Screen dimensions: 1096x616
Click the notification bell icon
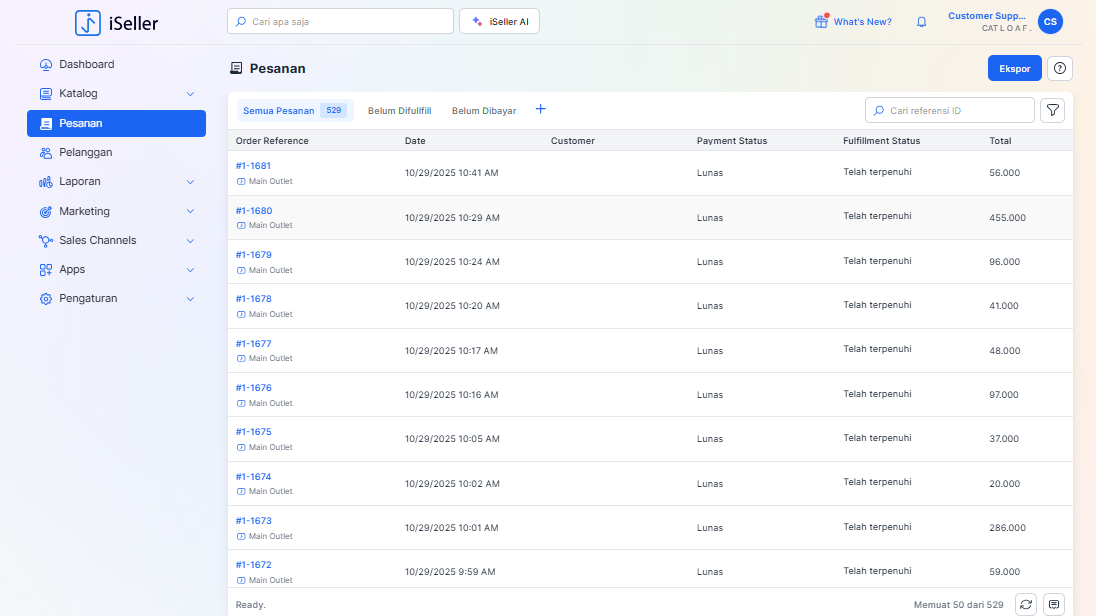click(x=922, y=22)
